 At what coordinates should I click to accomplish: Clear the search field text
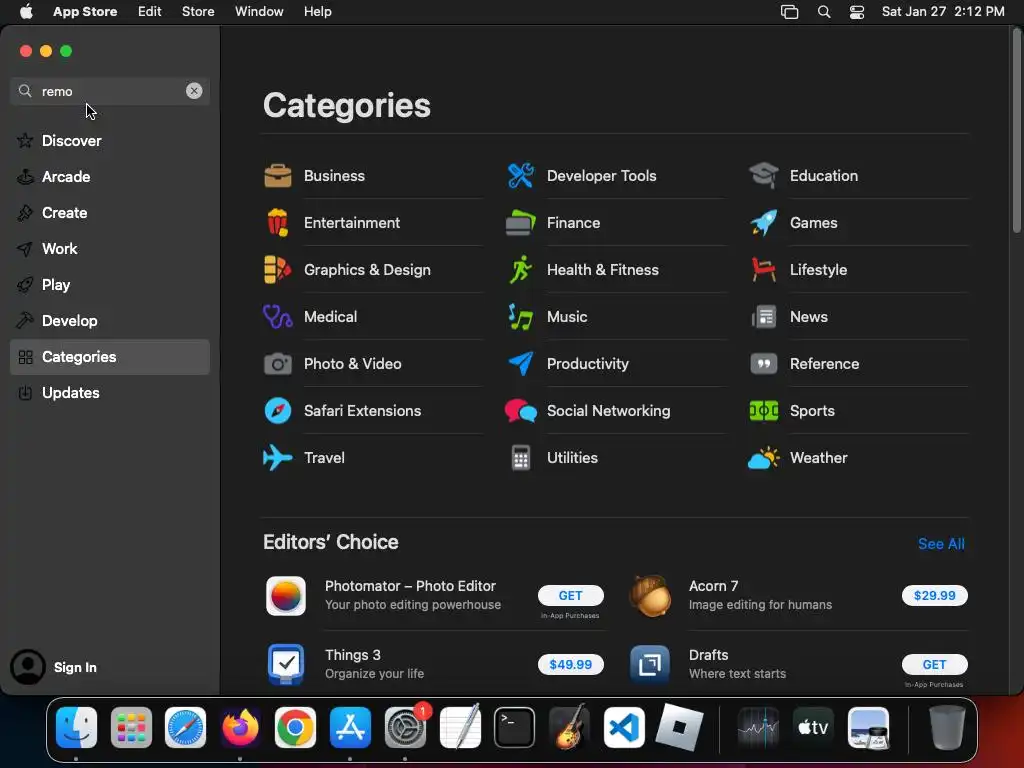[194, 91]
